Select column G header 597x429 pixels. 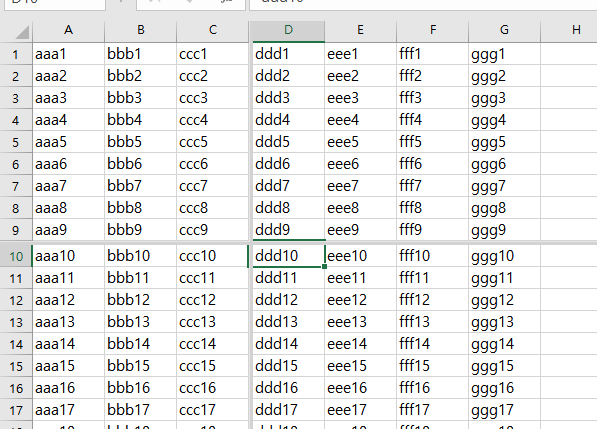pyautogui.click(x=504, y=30)
